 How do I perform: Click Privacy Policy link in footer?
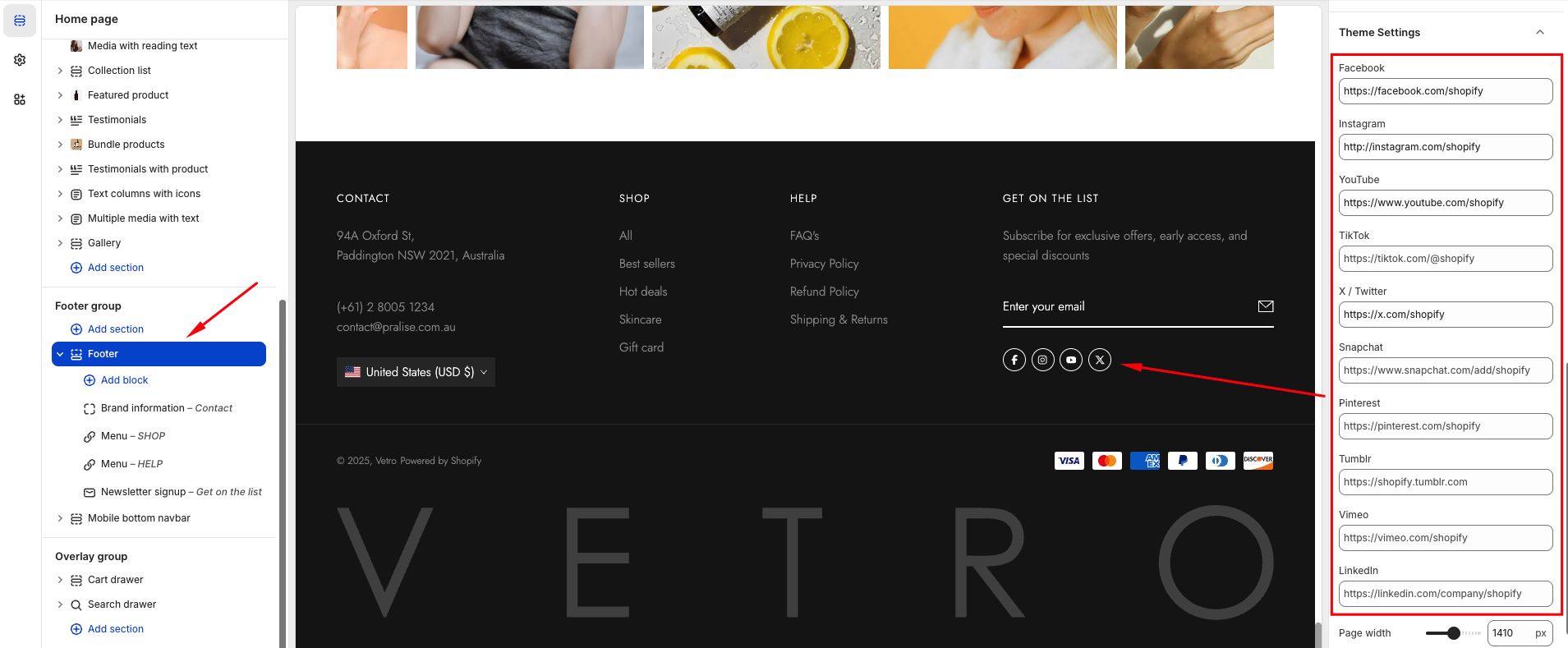point(824,264)
